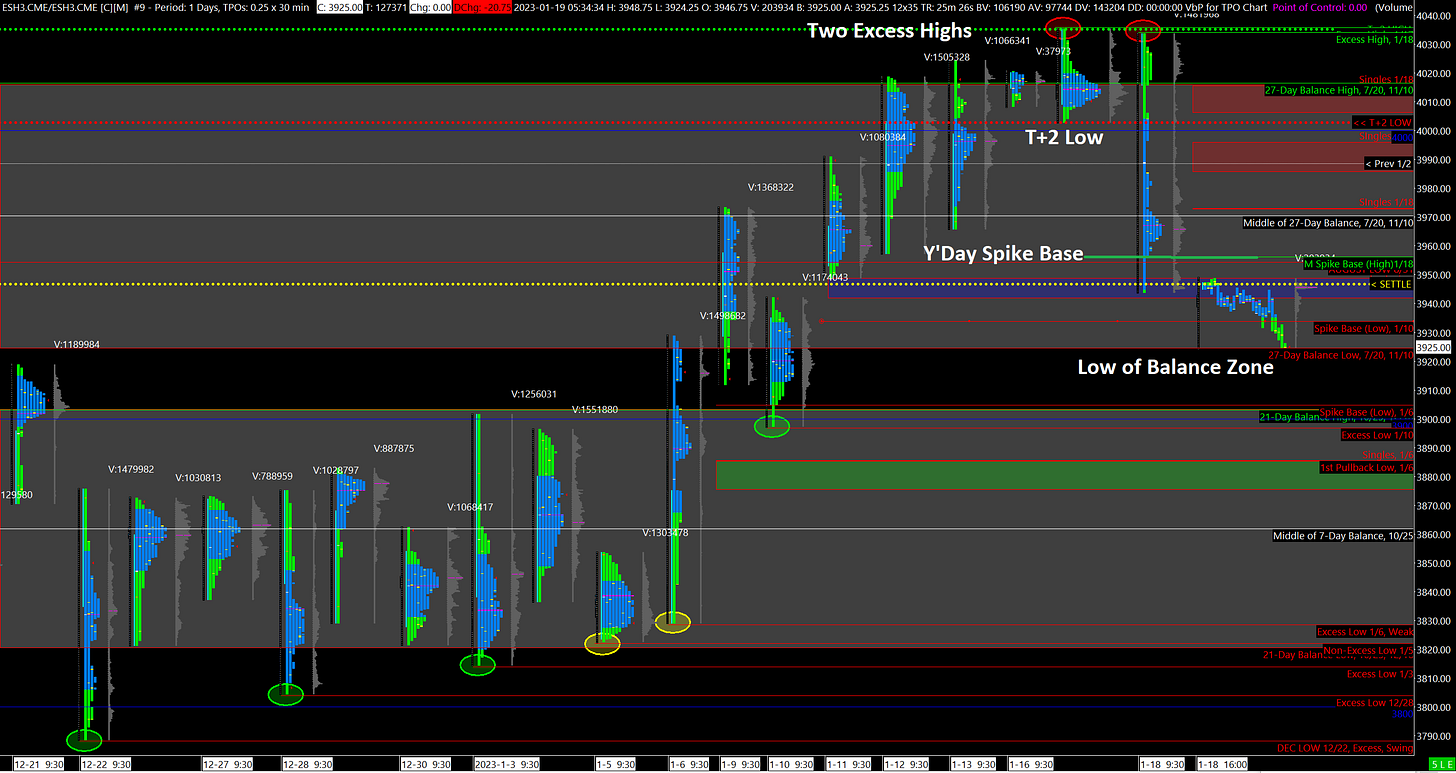Select the 1-18 16:00 date label

[1221, 764]
